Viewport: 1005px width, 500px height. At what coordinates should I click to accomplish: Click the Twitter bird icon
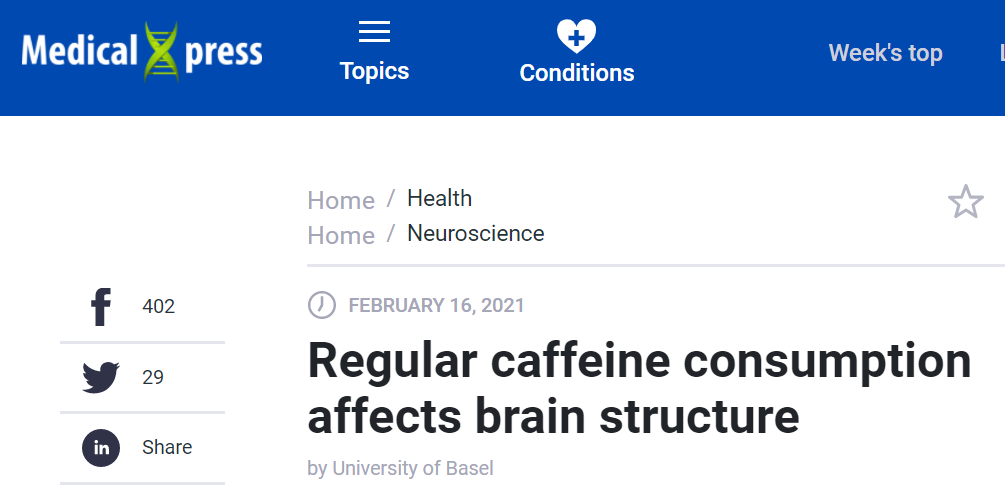click(x=101, y=378)
